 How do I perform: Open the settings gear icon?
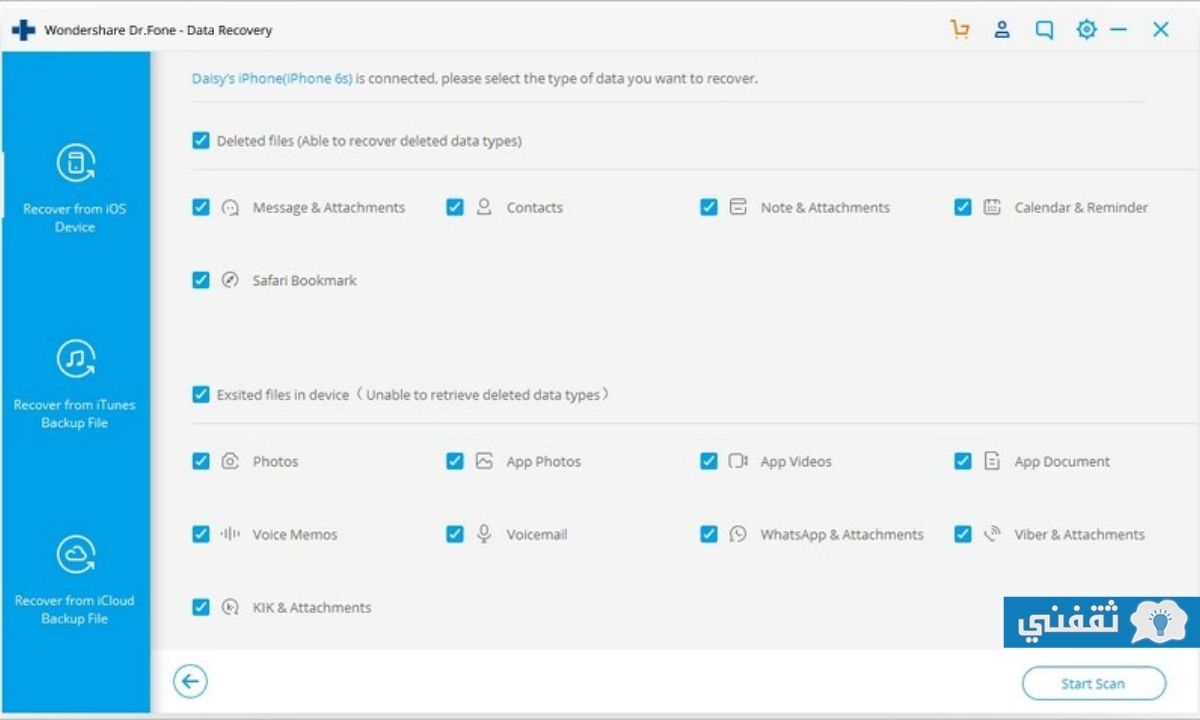1086,30
